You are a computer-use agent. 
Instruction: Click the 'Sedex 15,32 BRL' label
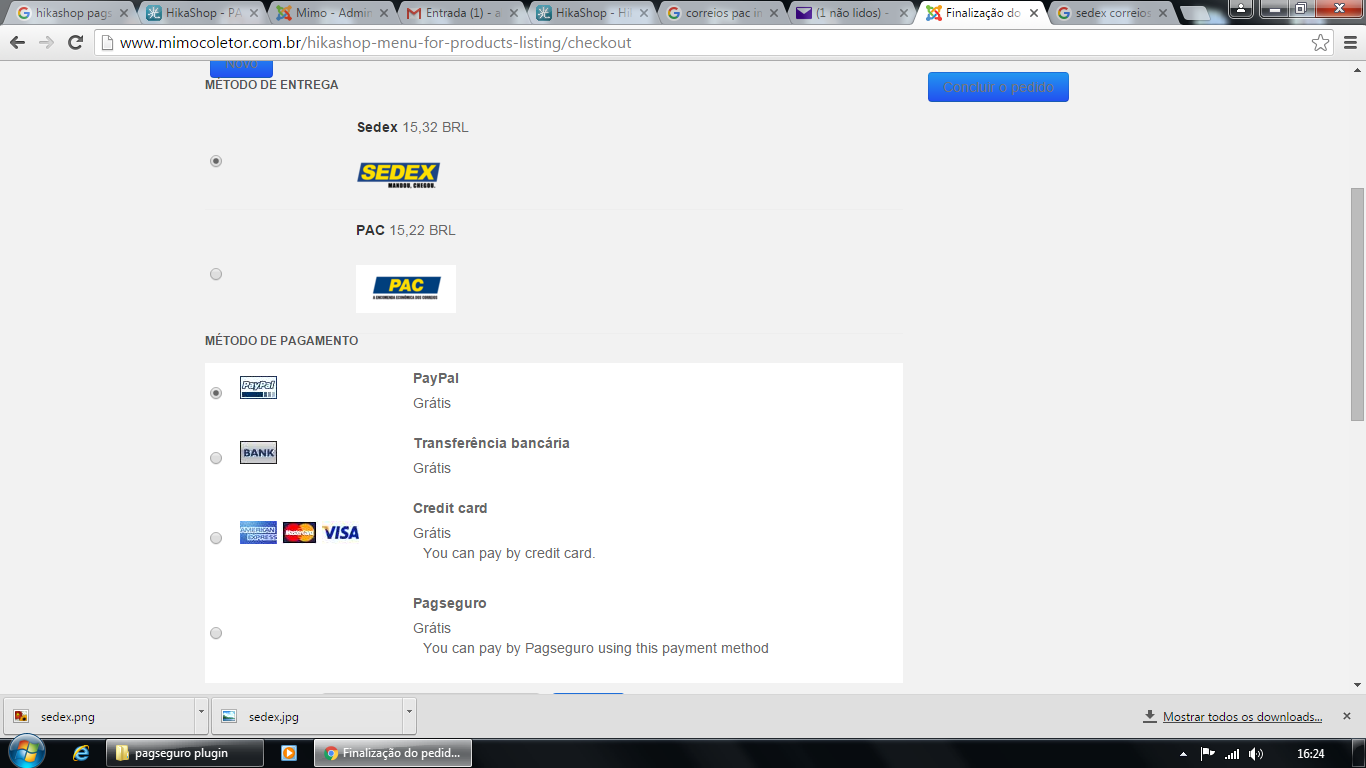(x=412, y=127)
